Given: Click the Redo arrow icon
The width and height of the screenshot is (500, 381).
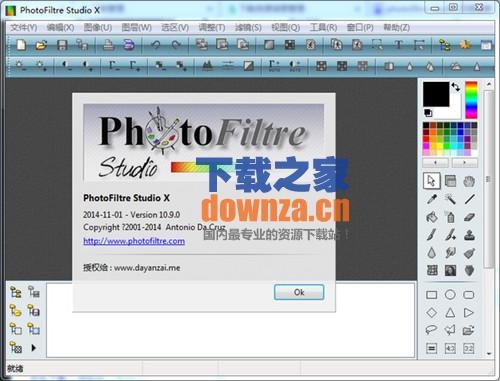Looking at the screenshot, I should coord(176,45).
